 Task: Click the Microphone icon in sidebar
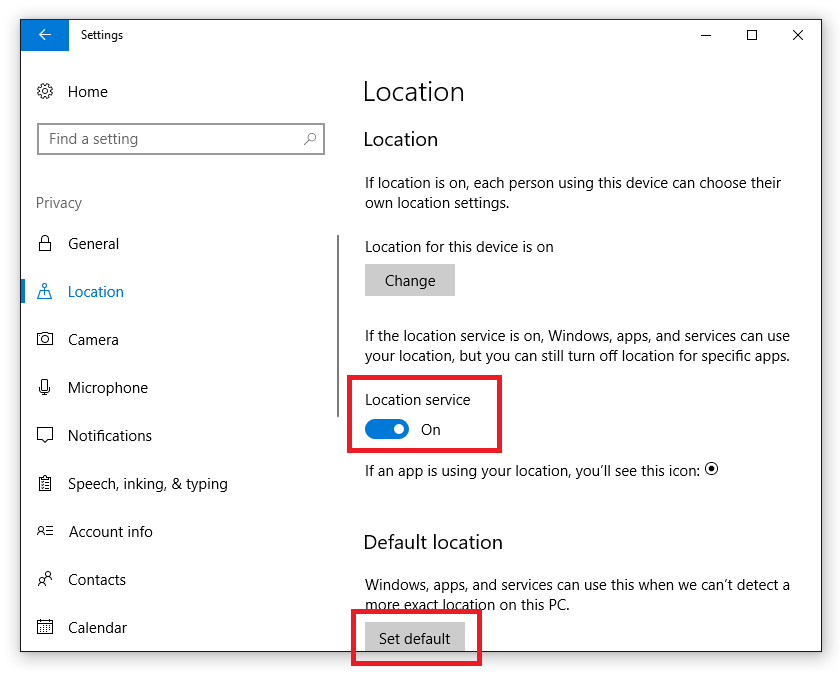pyautogui.click(x=45, y=387)
